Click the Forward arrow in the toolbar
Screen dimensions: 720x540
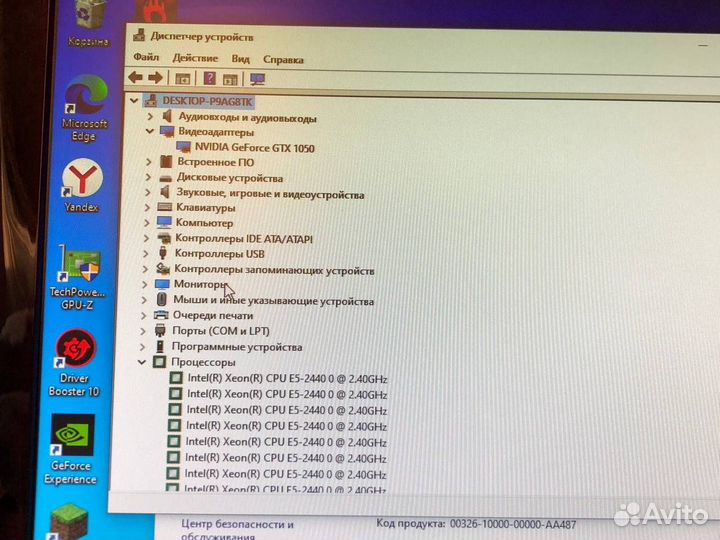(x=156, y=78)
